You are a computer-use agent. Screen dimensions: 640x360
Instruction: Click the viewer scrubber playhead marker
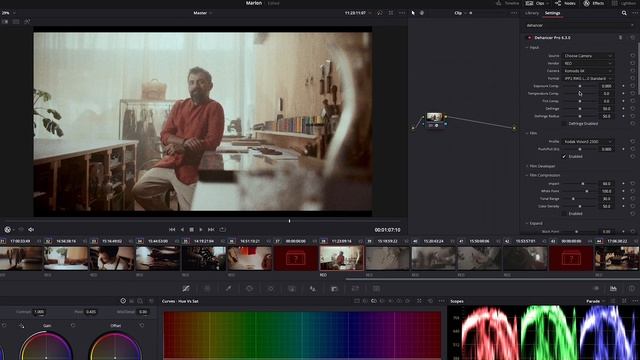click(289, 221)
